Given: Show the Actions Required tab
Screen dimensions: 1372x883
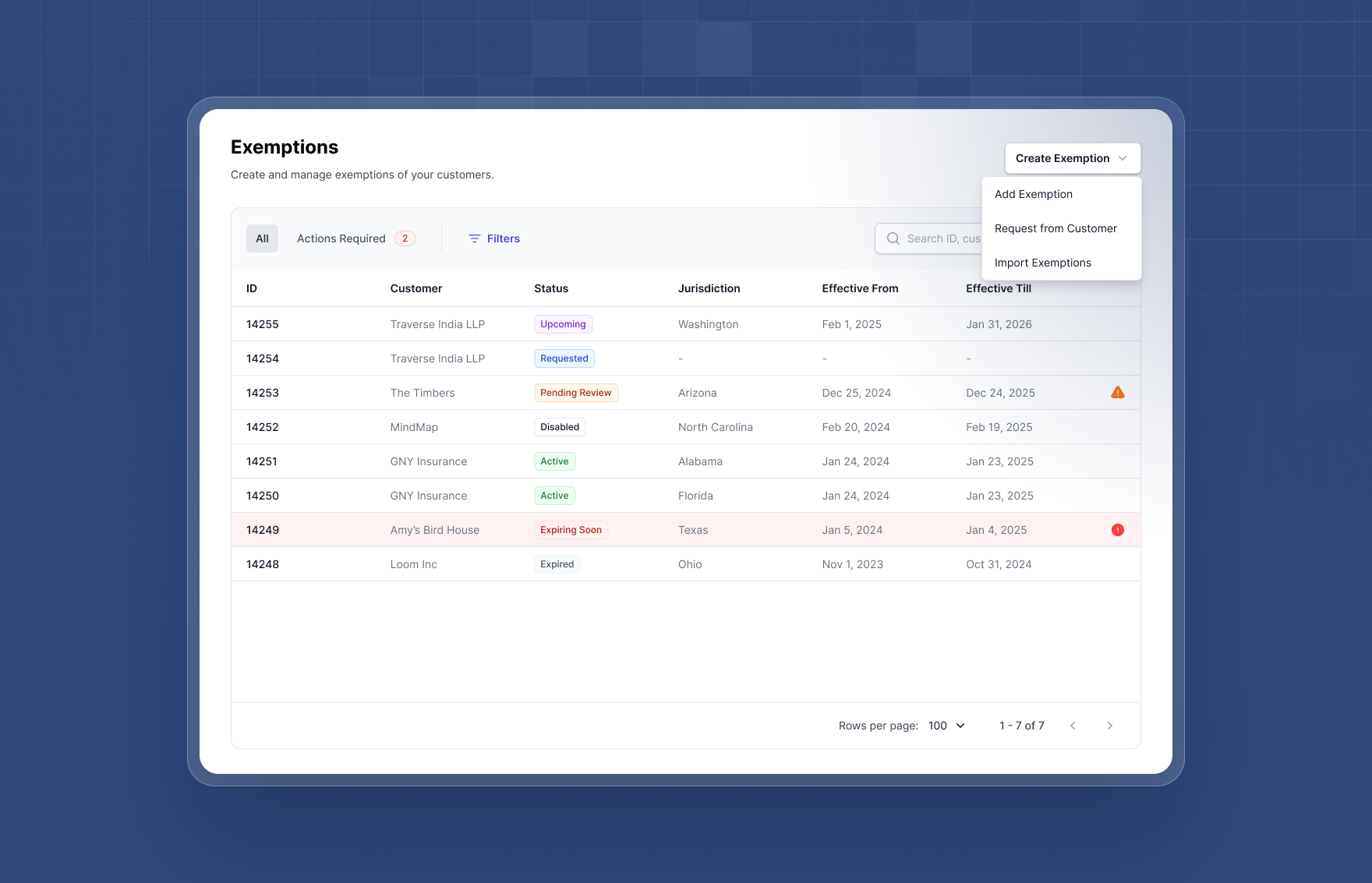Looking at the screenshot, I should 356,238.
